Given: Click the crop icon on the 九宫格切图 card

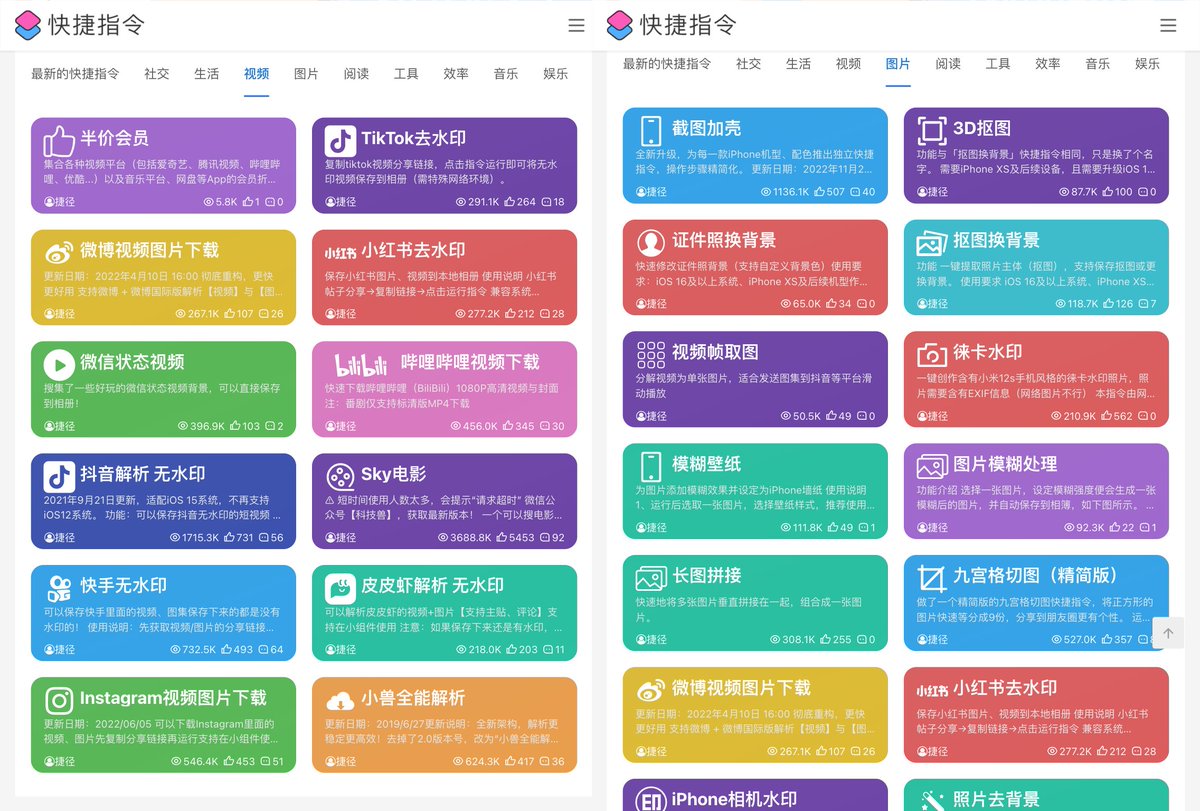Looking at the screenshot, I should click(x=932, y=577).
